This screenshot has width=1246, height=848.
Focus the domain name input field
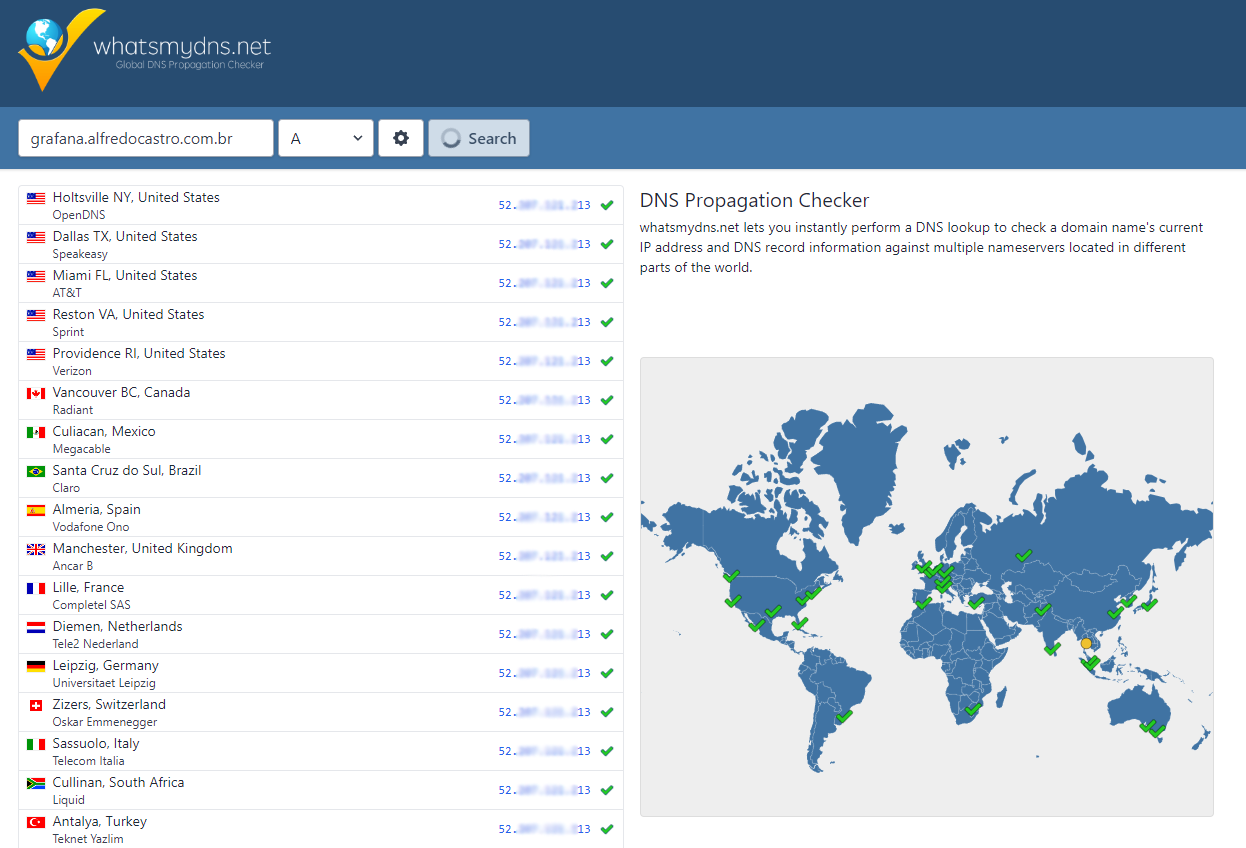(x=146, y=138)
